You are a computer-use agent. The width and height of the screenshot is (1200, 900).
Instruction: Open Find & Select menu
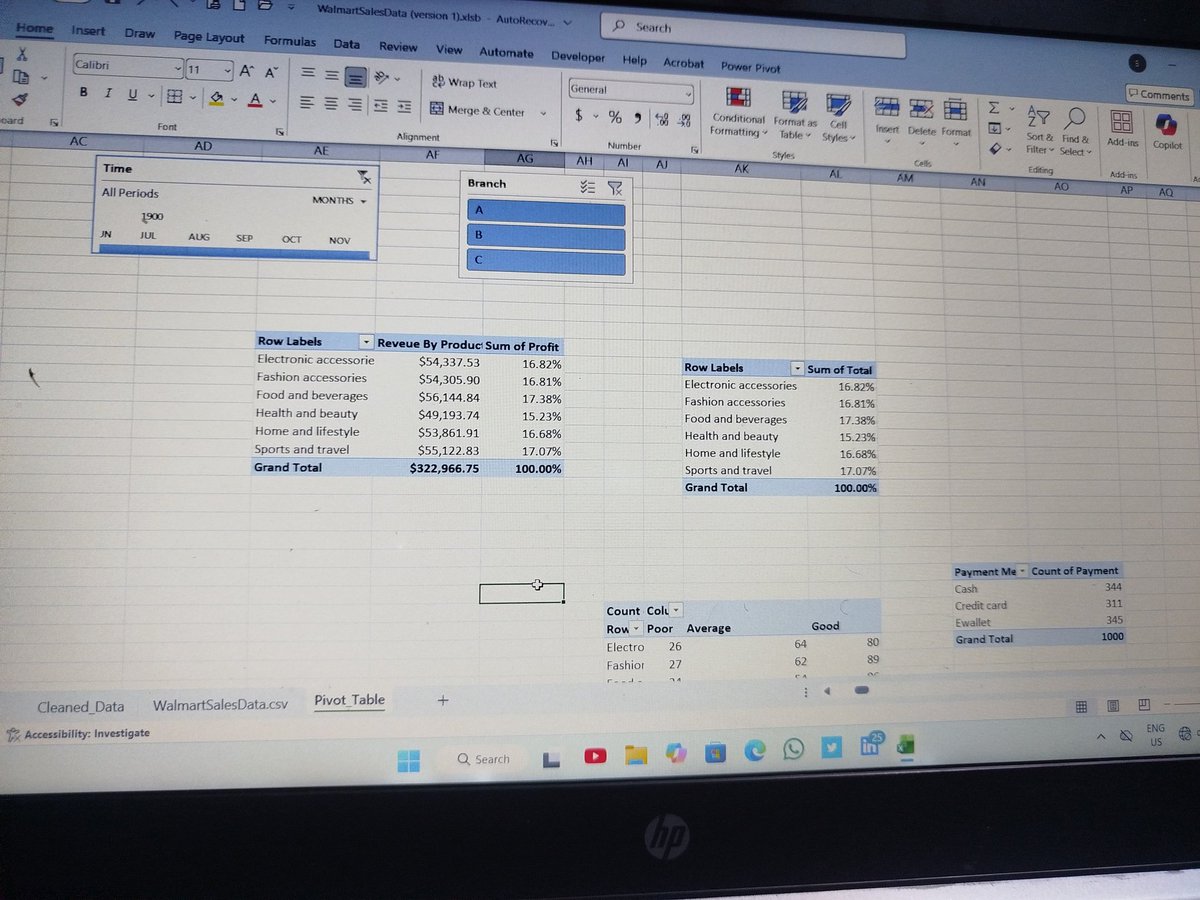[1075, 130]
